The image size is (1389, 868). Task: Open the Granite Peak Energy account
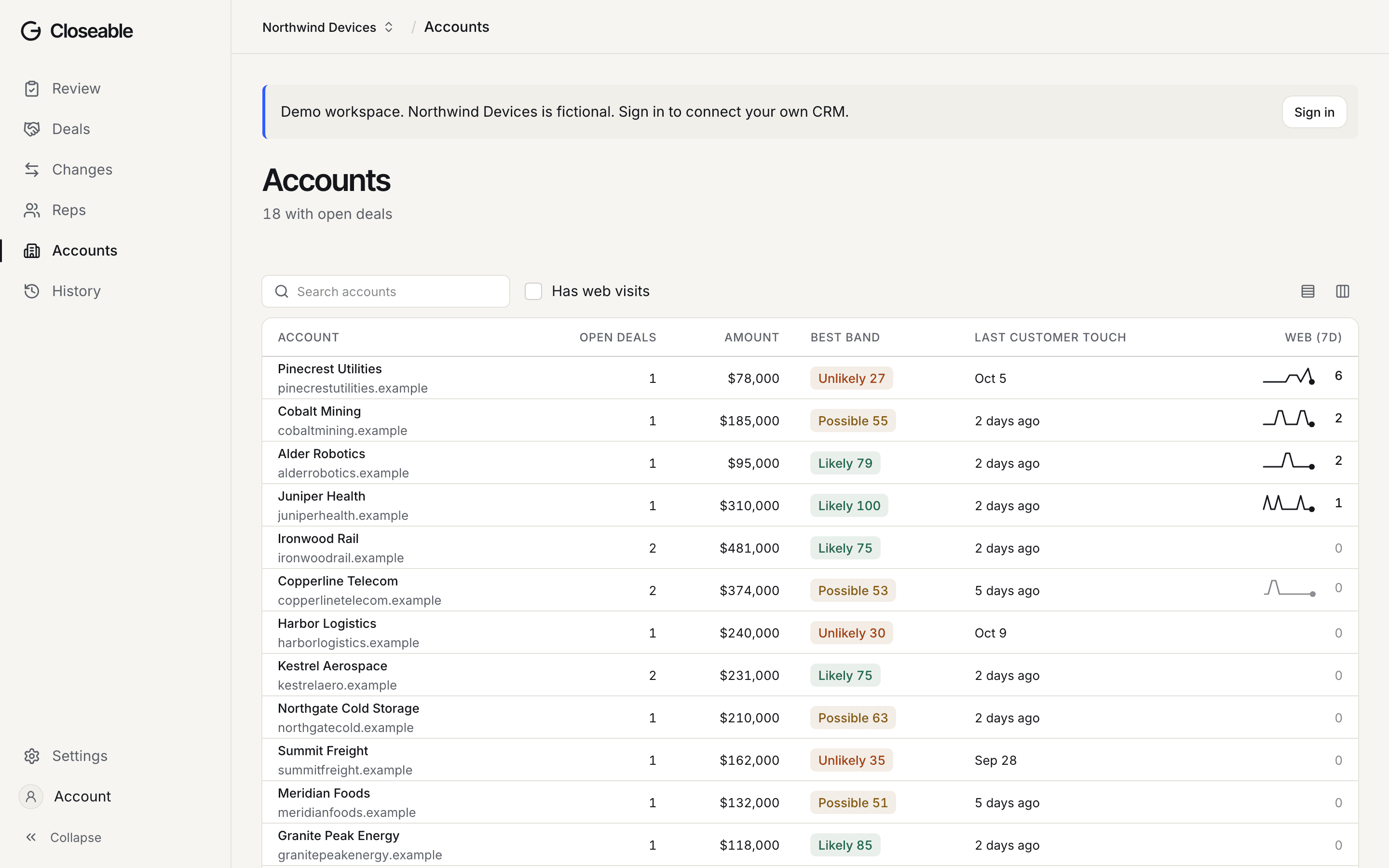[x=339, y=837]
